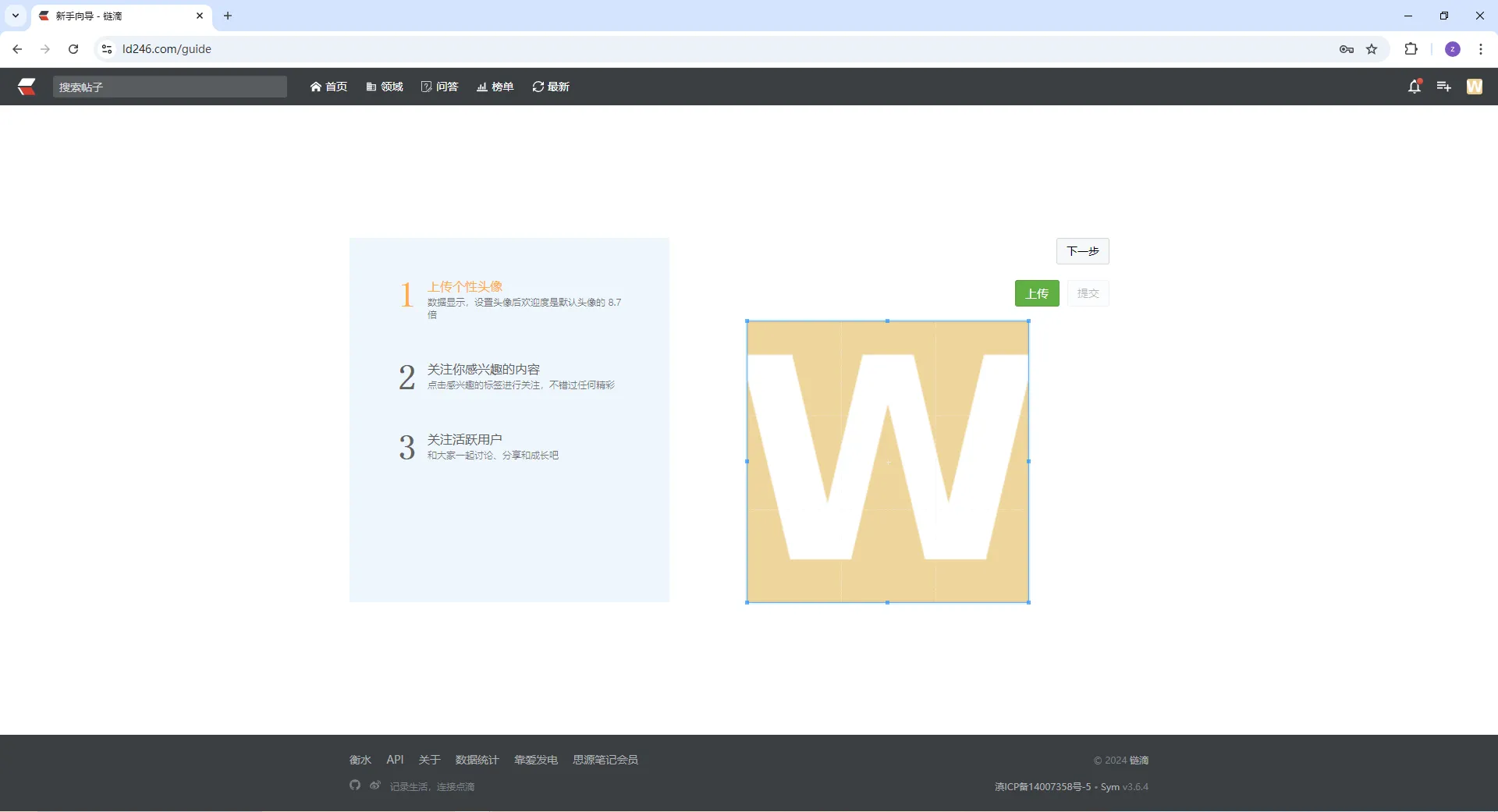Open the 链滴 copyright link
Image resolution: width=1498 pixels, height=812 pixels.
tap(1139, 760)
